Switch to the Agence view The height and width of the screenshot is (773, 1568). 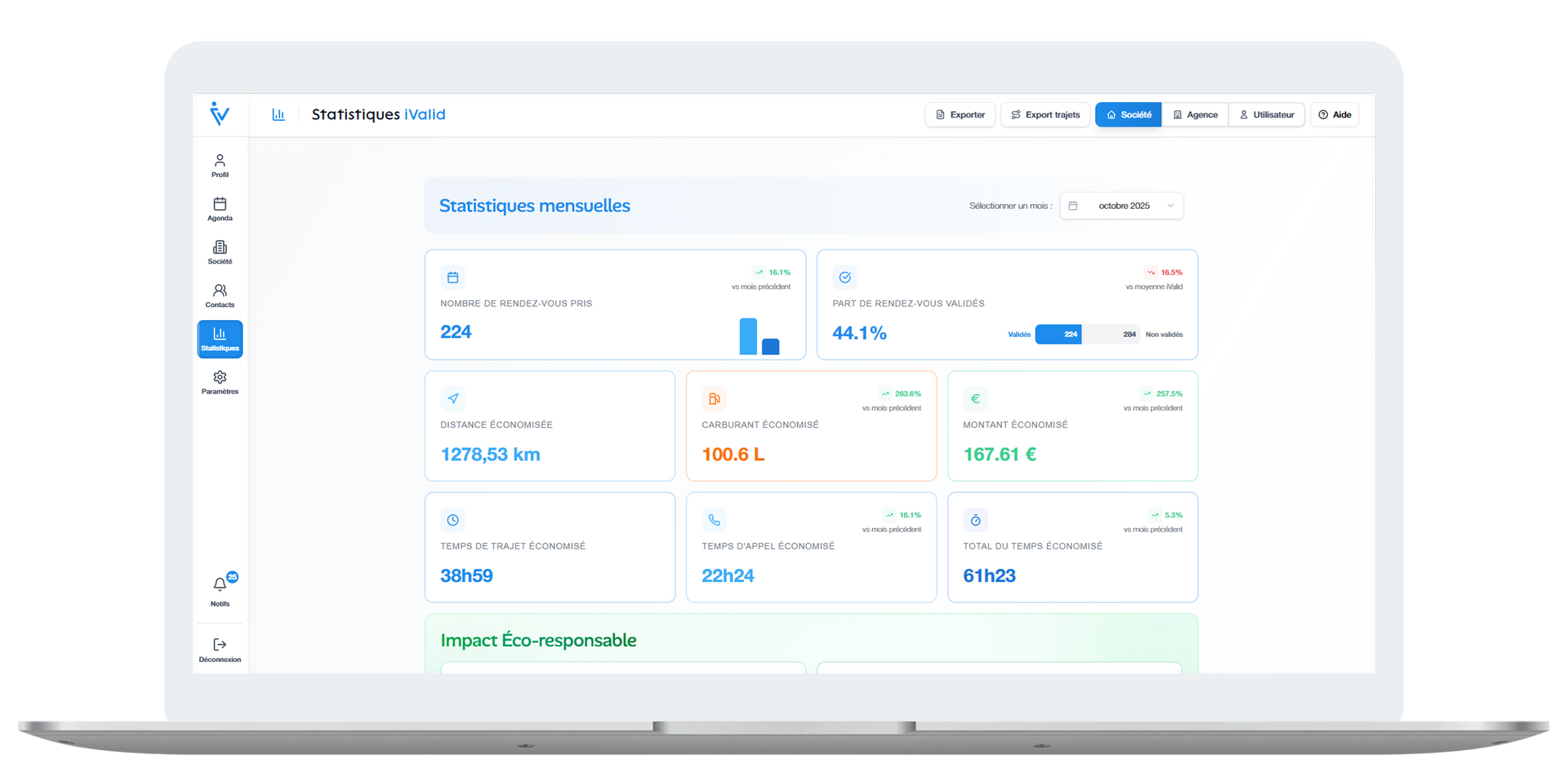click(x=1195, y=114)
